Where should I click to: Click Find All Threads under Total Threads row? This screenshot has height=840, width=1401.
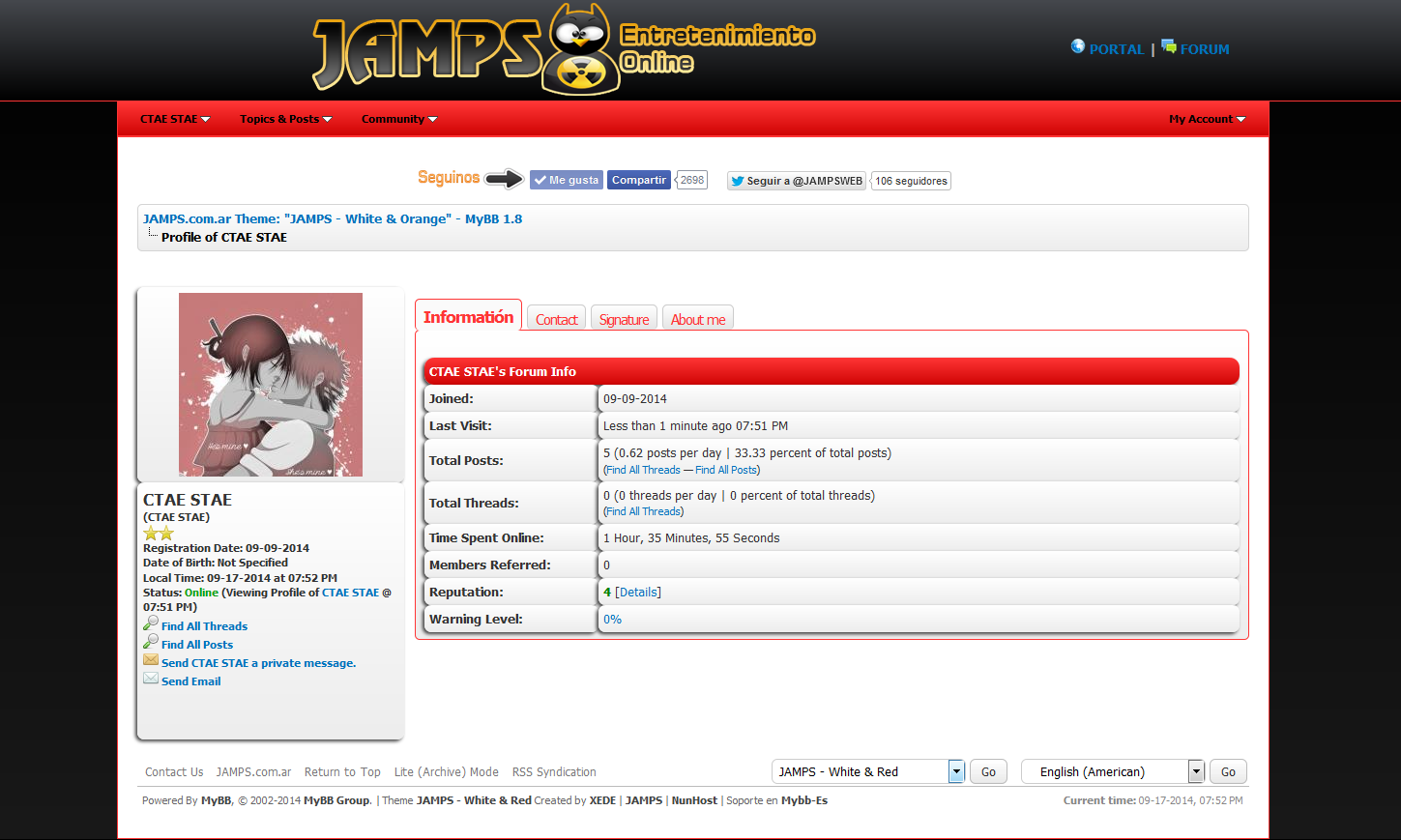(643, 511)
